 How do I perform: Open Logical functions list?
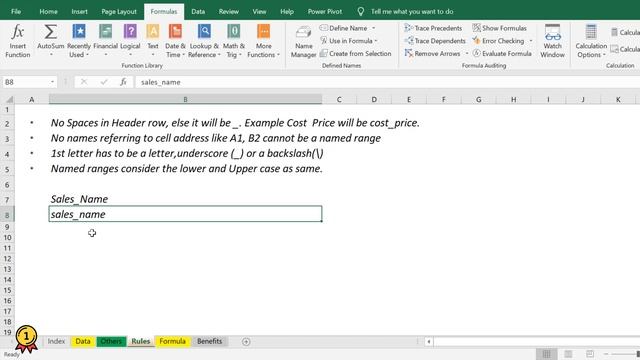click(x=130, y=41)
